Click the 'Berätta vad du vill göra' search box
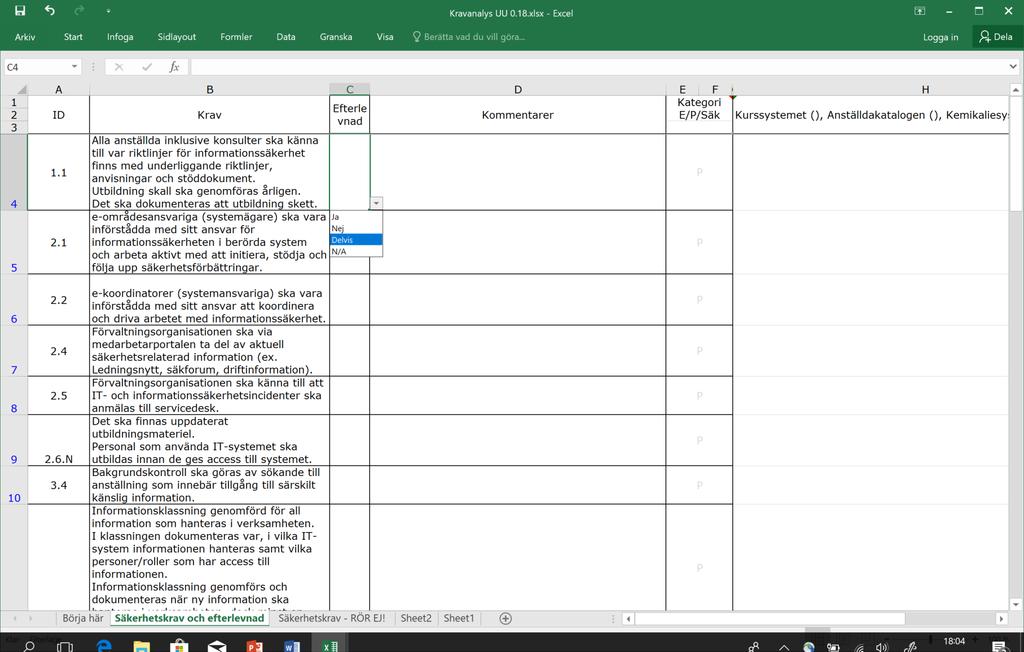Screen dimensions: 1024x652 468,37
